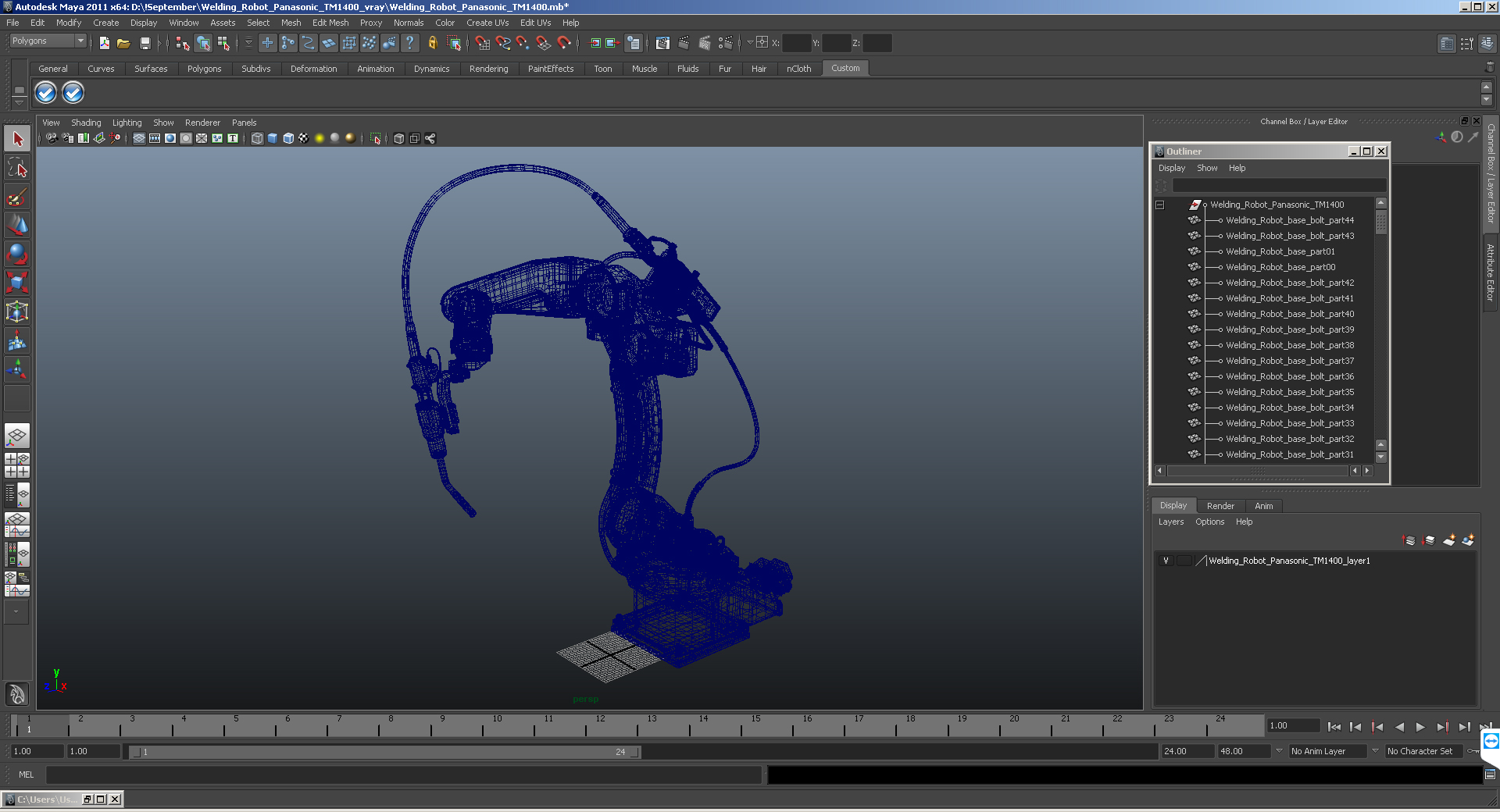The height and width of the screenshot is (812, 1500).
Task: Switch to the Render layer tab
Action: 1220,506
